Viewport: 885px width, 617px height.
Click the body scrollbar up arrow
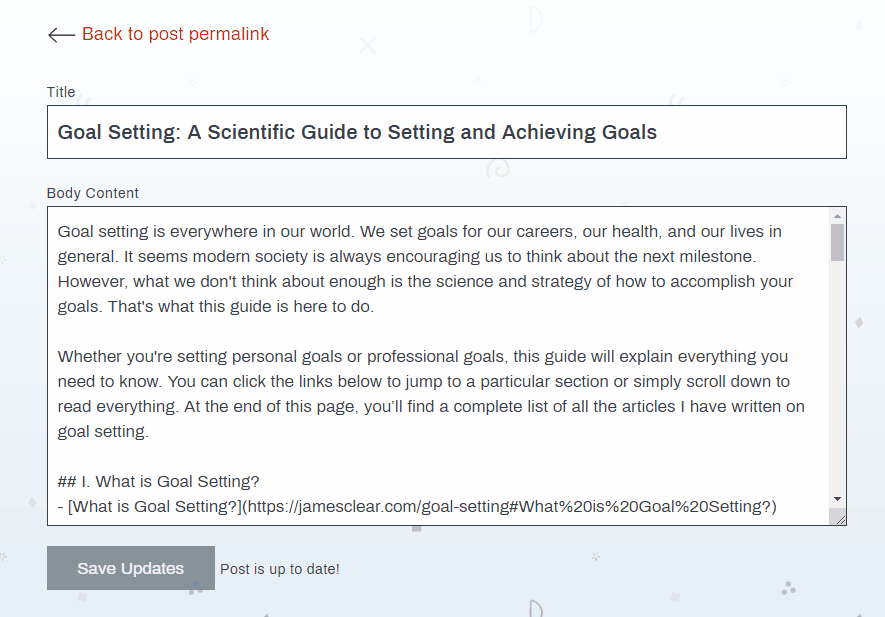(837, 216)
